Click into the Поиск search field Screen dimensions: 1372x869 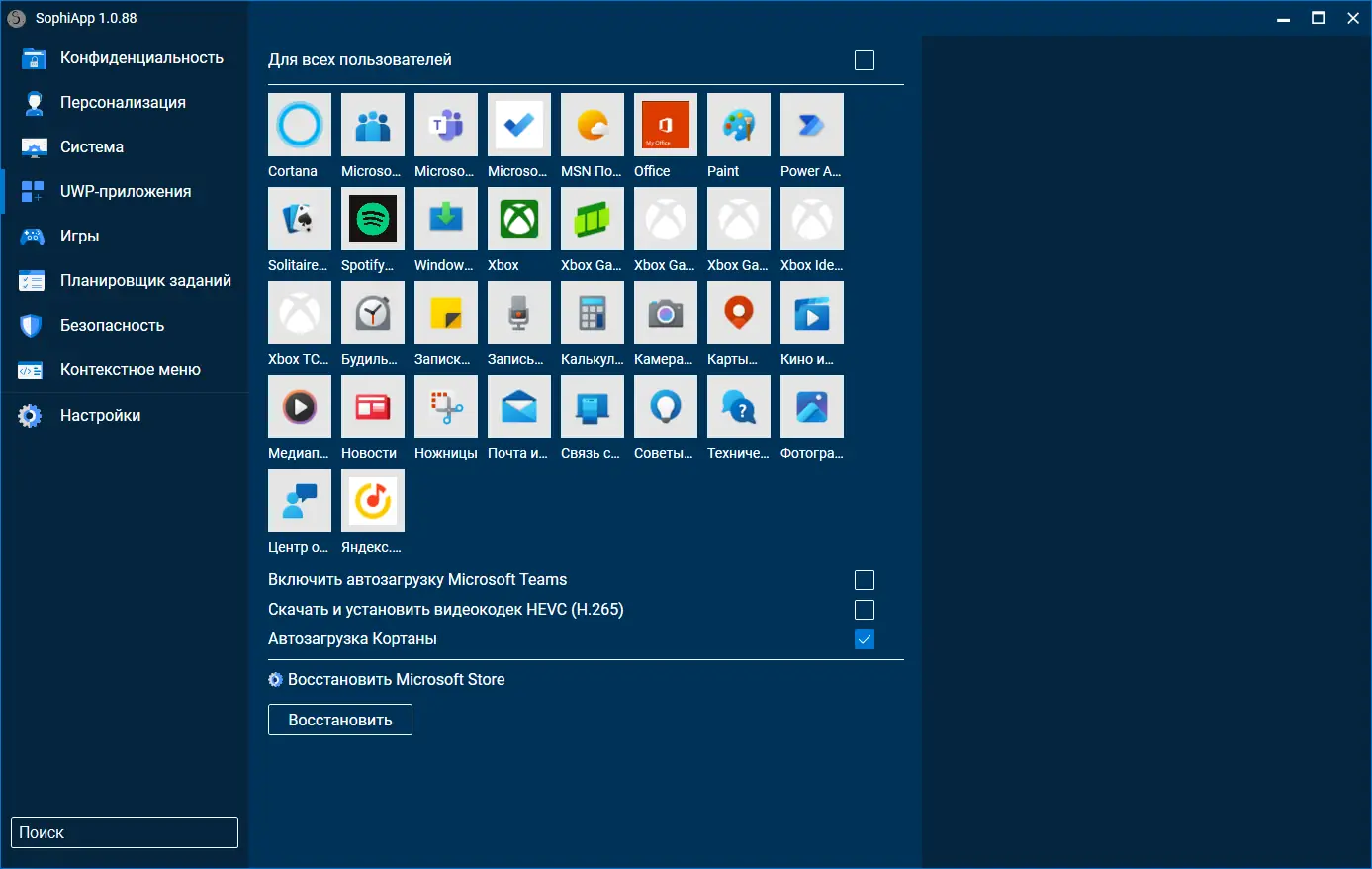coord(125,832)
